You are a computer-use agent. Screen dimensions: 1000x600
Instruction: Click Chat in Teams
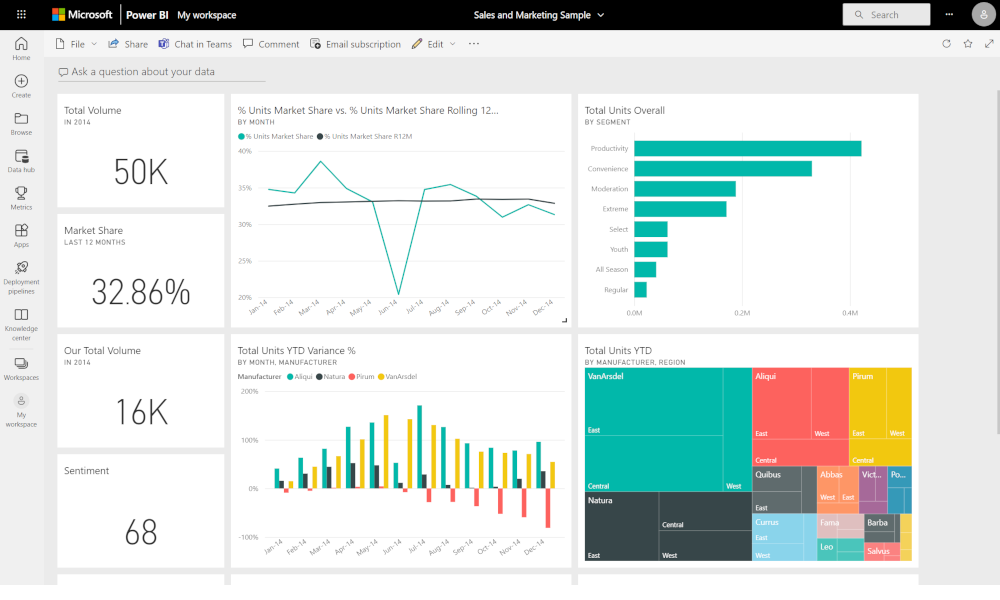(x=195, y=44)
